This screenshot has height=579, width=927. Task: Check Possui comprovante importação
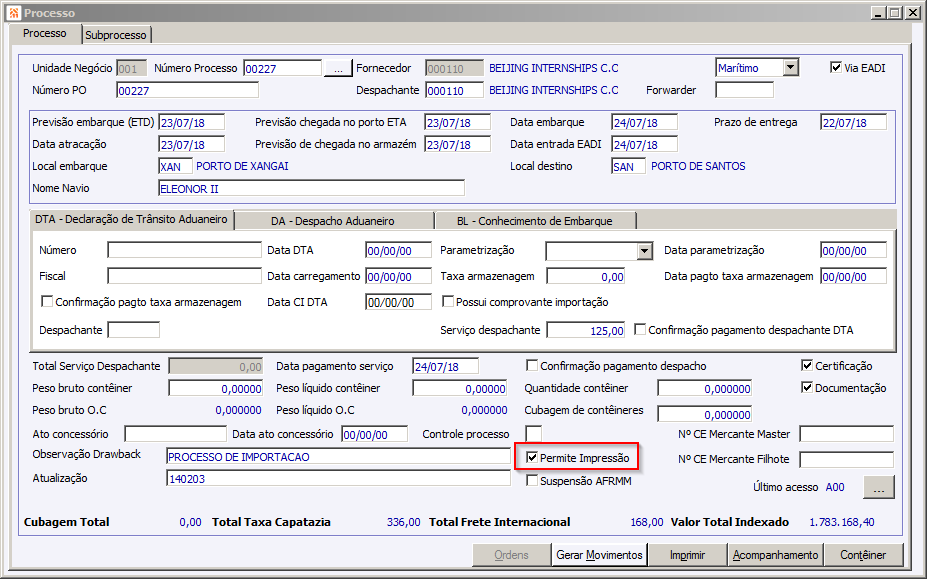(448, 302)
